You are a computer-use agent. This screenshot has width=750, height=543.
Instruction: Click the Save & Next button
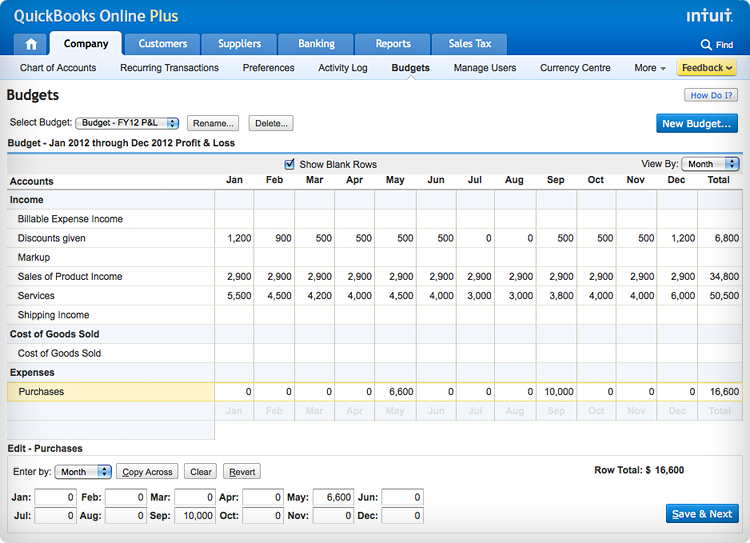coord(702,514)
